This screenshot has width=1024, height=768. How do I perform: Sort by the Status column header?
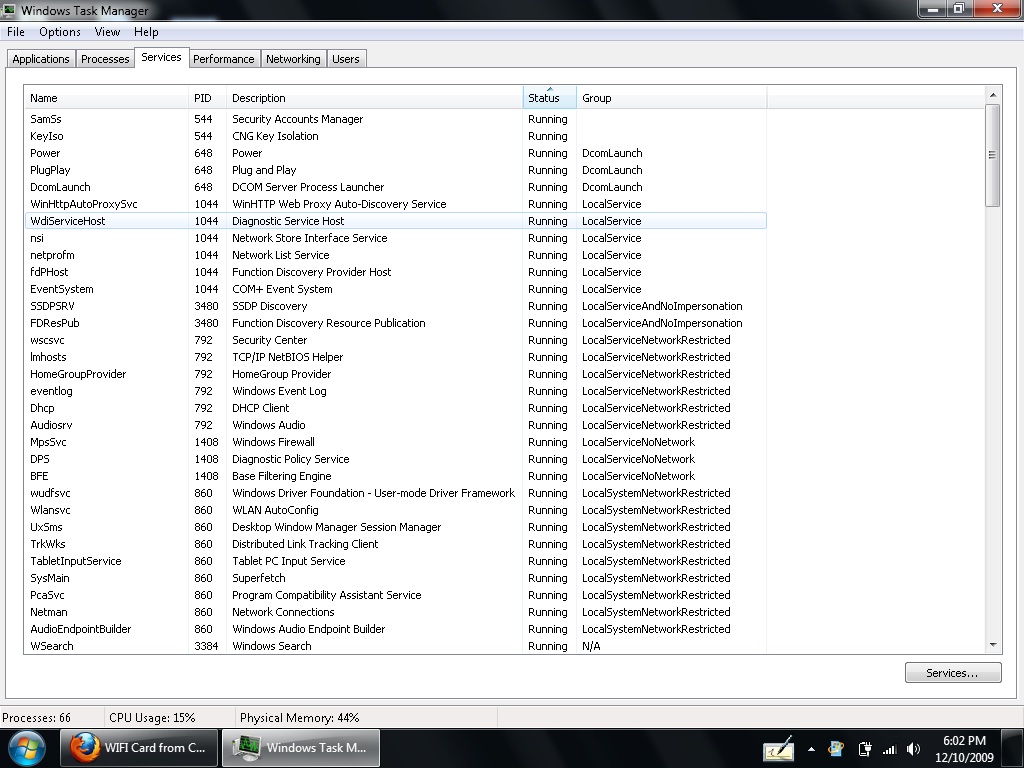[549, 98]
